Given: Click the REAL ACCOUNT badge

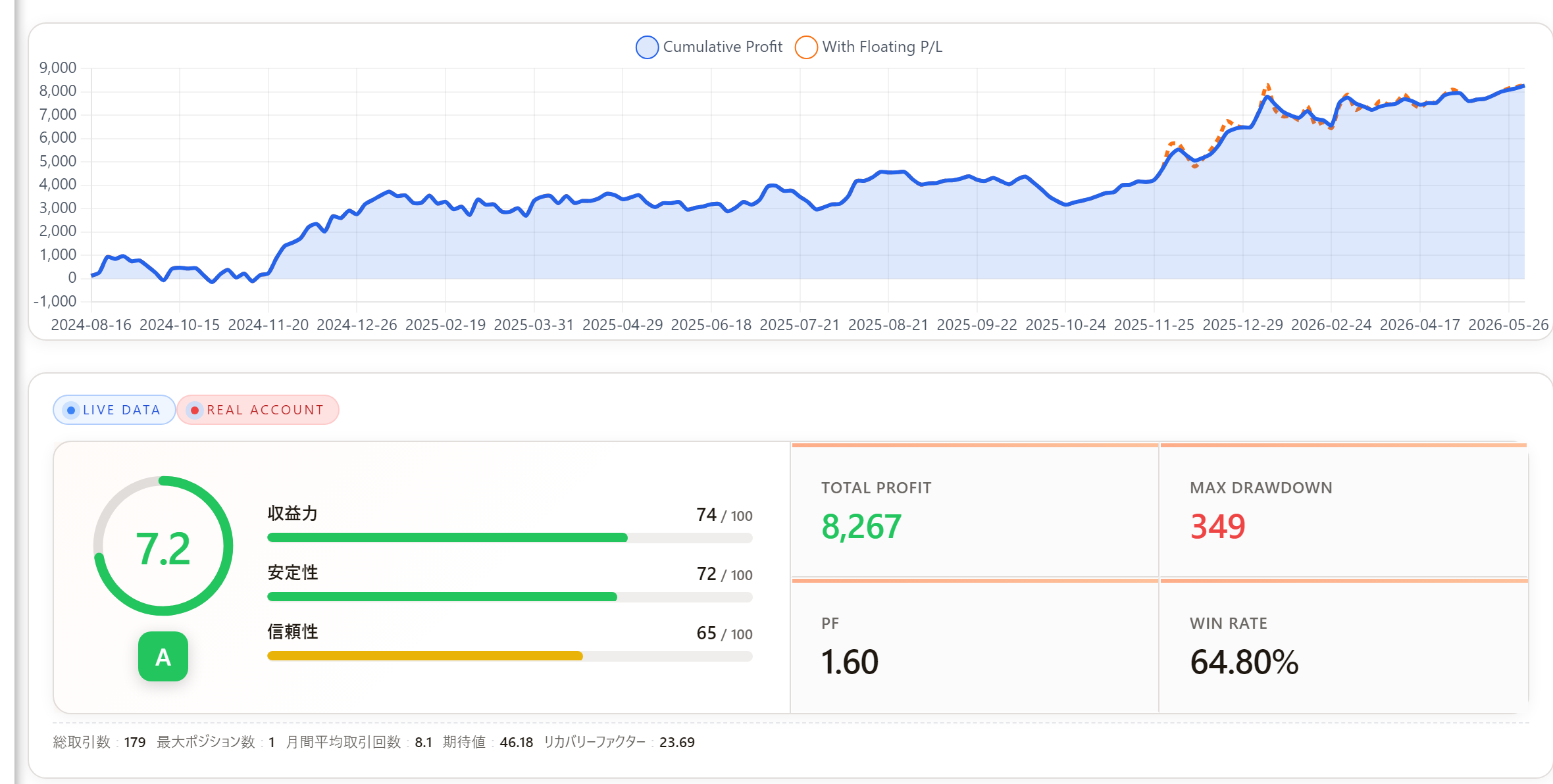Looking at the screenshot, I should pyautogui.click(x=258, y=410).
